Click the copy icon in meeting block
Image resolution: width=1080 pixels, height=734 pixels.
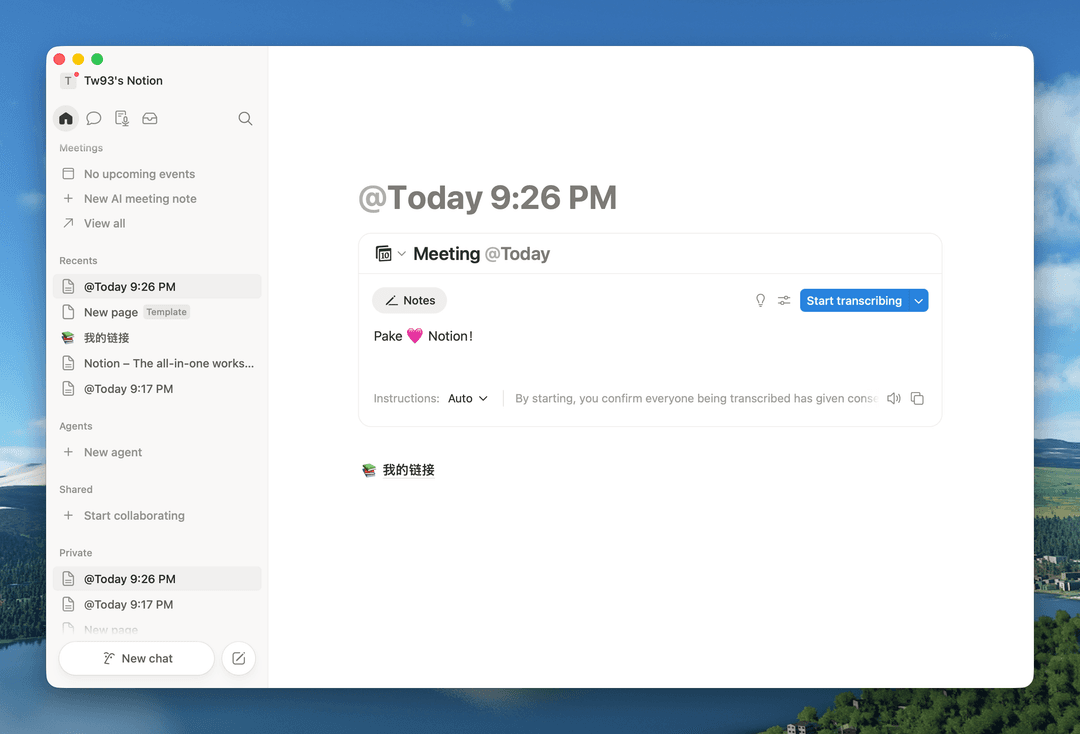click(x=917, y=398)
